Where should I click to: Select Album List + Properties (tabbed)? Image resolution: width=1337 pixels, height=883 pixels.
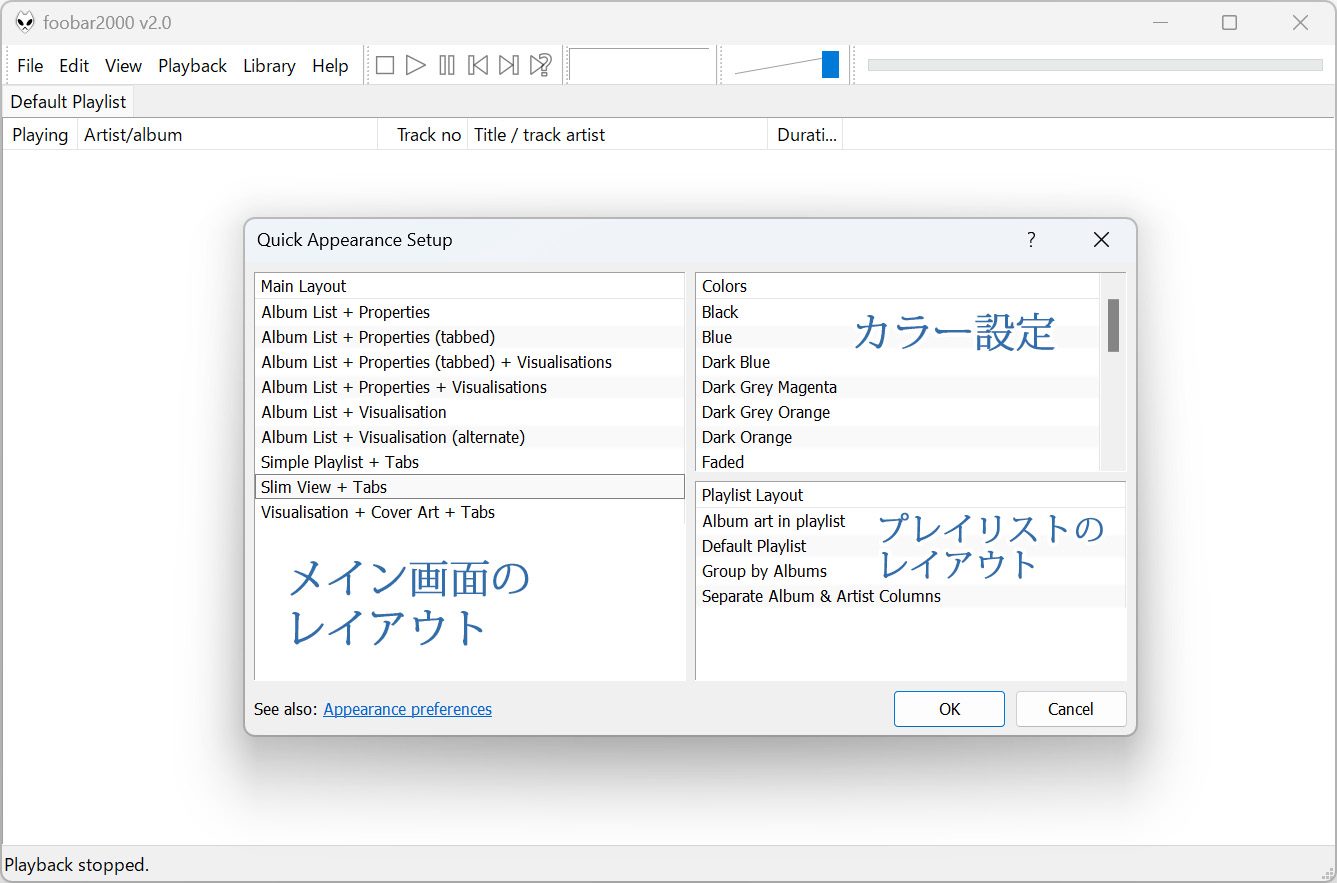tap(470, 337)
